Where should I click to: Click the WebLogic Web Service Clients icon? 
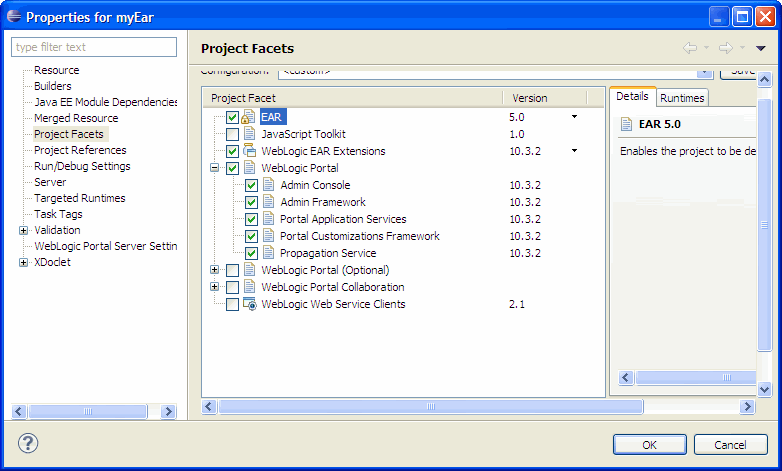pyautogui.click(x=250, y=304)
